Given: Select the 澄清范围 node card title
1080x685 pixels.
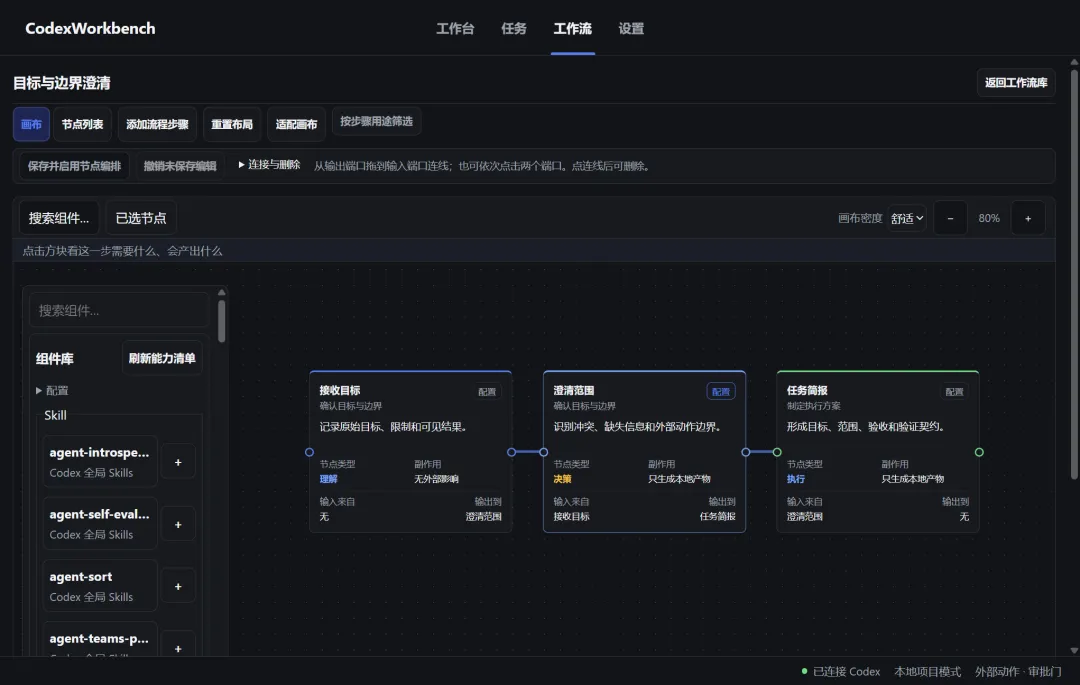Looking at the screenshot, I should point(574,390).
